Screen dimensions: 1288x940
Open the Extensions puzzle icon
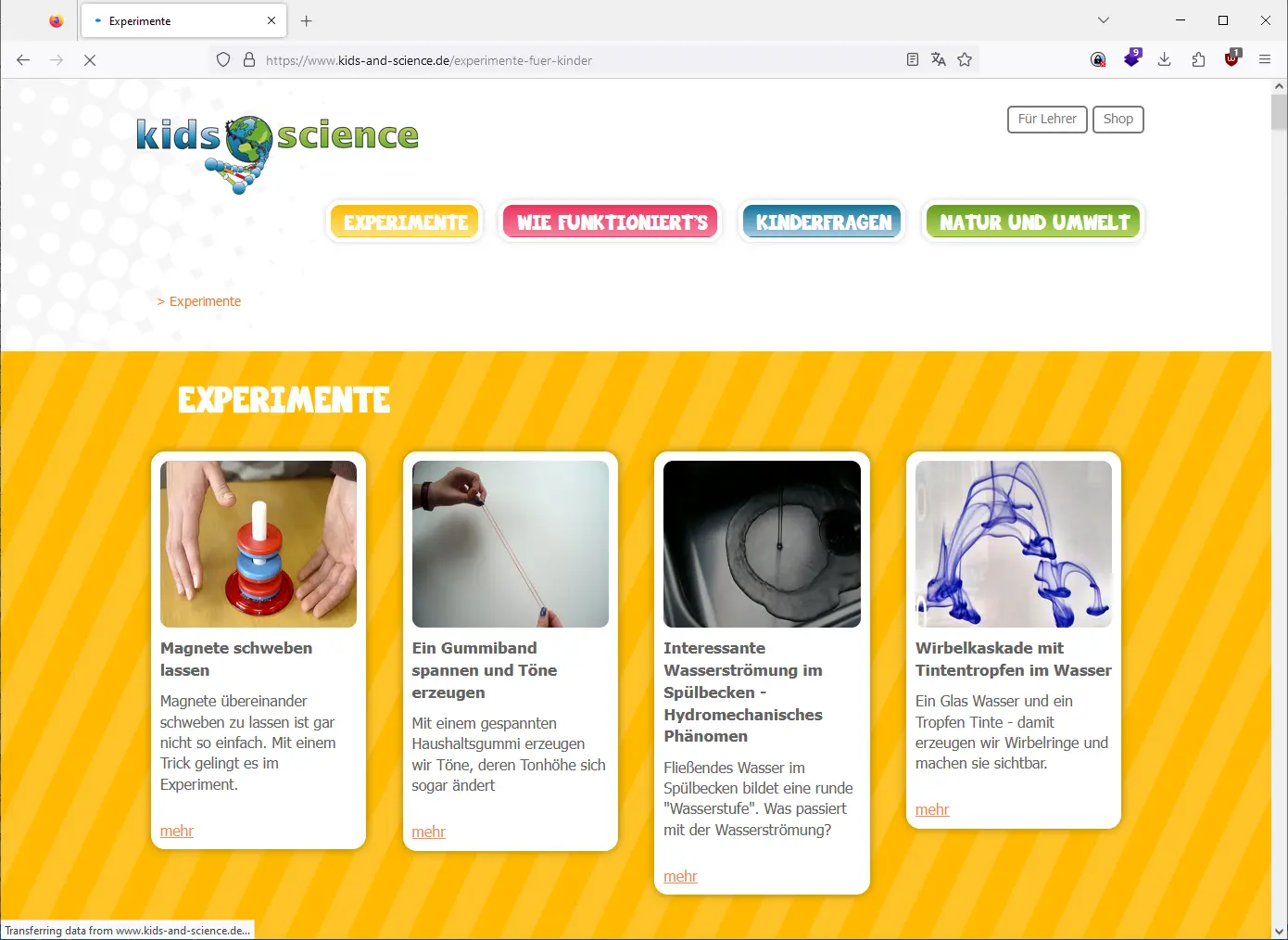coord(1198,60)
